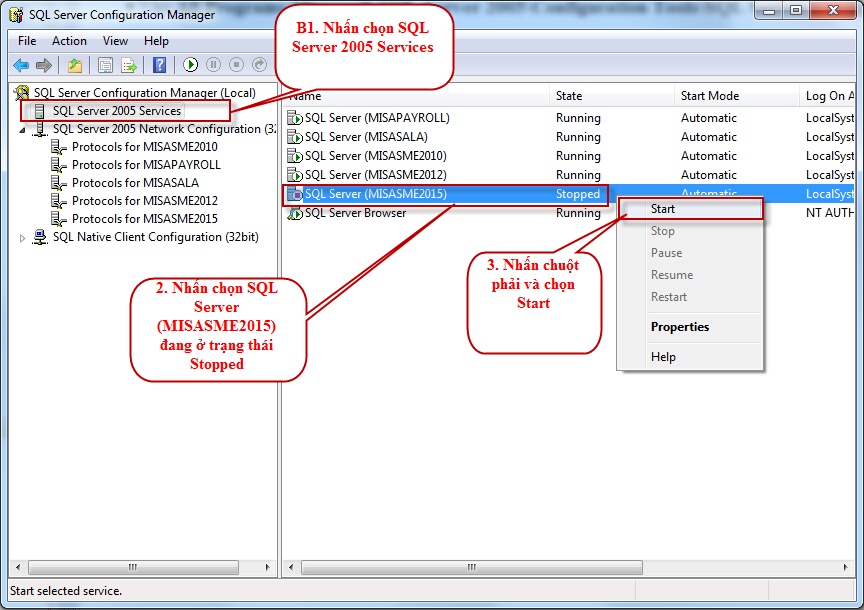
Task: Open the View menu
Action: pyautogui.click(x=115, y=41)
